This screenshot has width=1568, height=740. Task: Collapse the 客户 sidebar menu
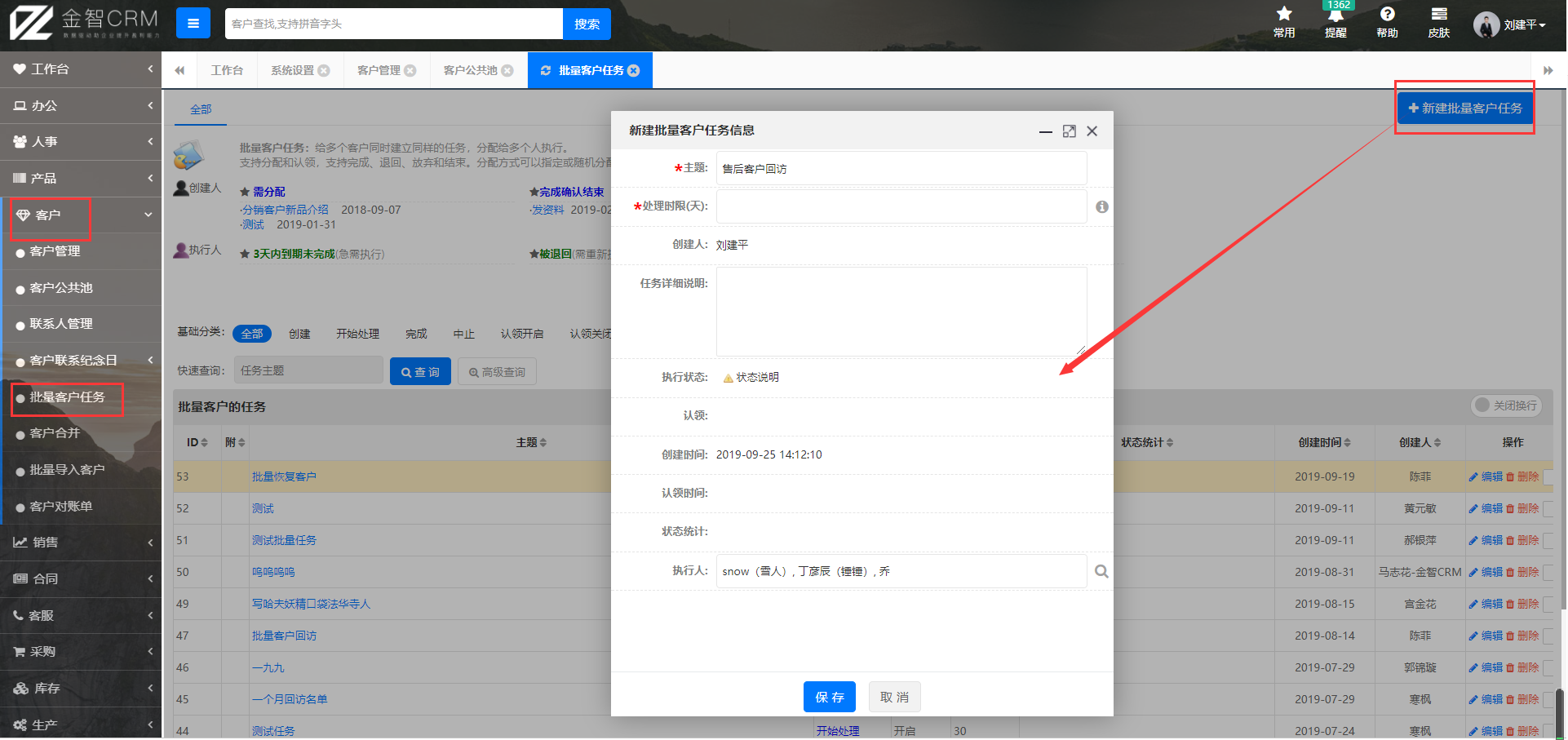point(81,215)
